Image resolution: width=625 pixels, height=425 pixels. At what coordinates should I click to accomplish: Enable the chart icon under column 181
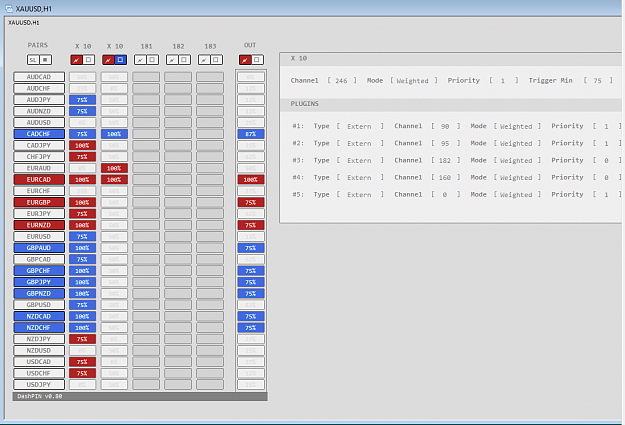(x=140, y=60)
